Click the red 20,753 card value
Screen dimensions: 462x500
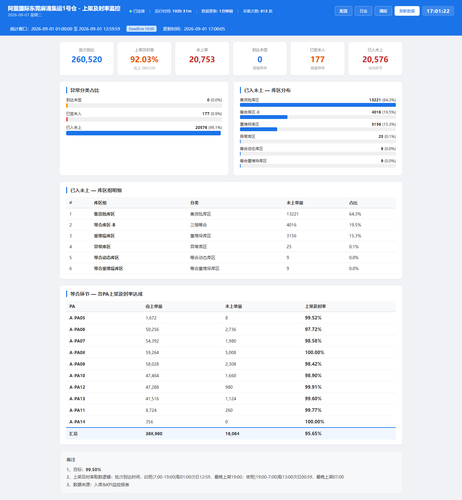(x=202, y=59)
